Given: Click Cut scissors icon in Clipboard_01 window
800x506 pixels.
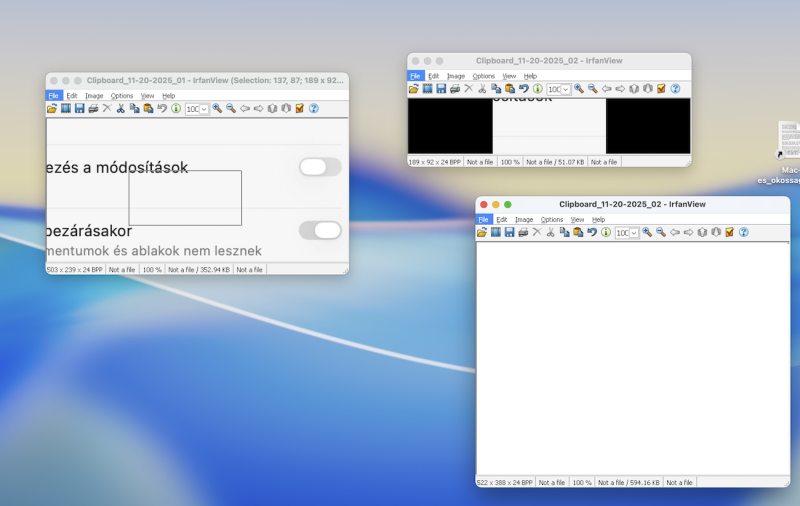Looking at the screenshot, I should (121, 108).
